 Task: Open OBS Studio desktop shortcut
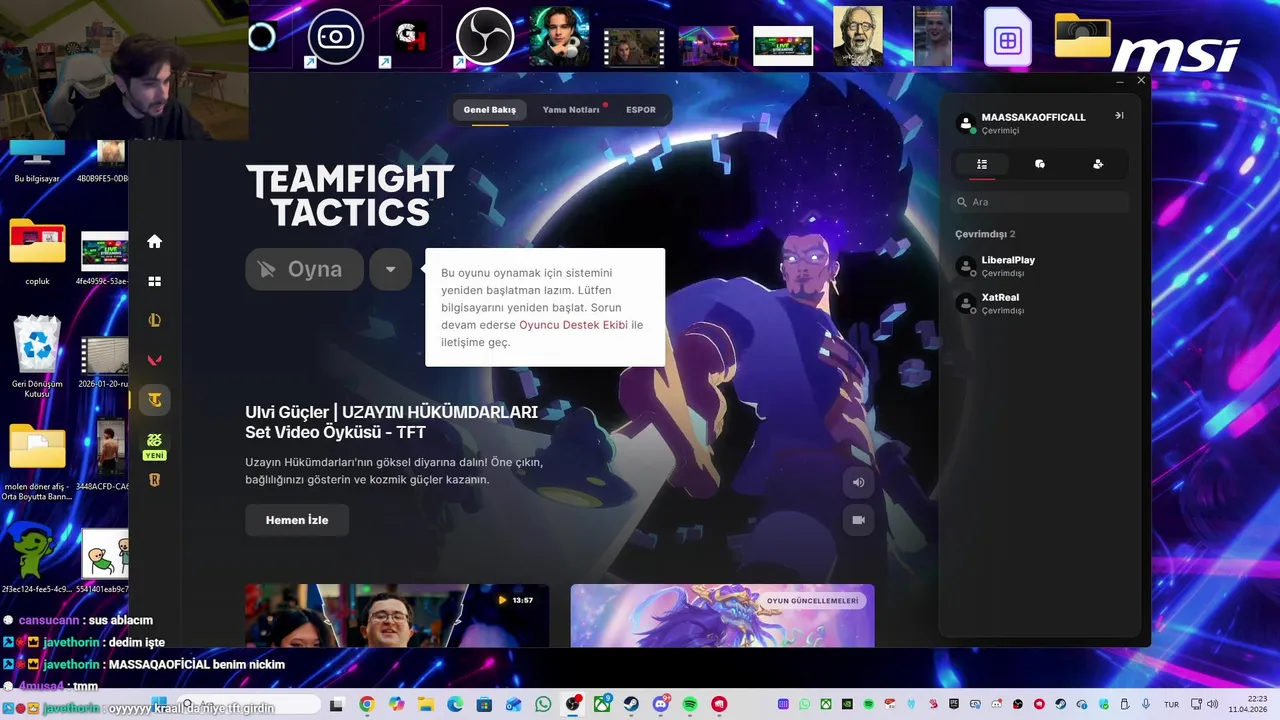(484, 37)
